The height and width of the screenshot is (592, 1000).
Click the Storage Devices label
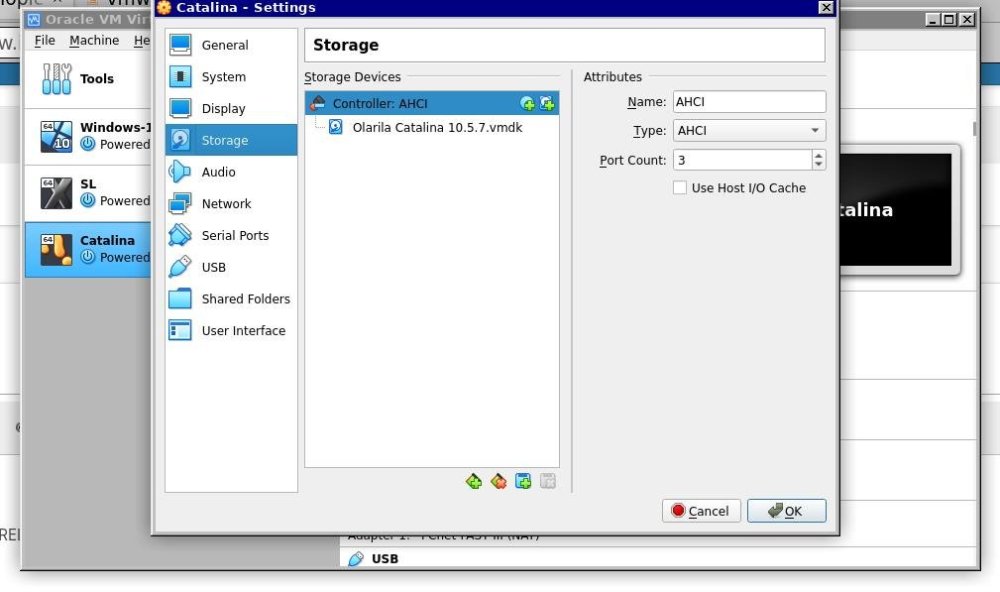(x=352, y=77)
